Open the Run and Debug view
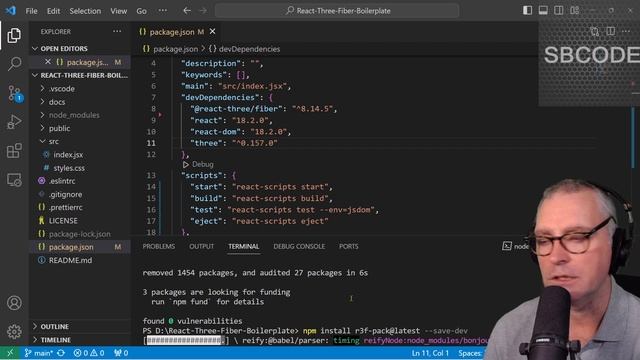Screen dimensions: 640x360 tap(14, 122)
